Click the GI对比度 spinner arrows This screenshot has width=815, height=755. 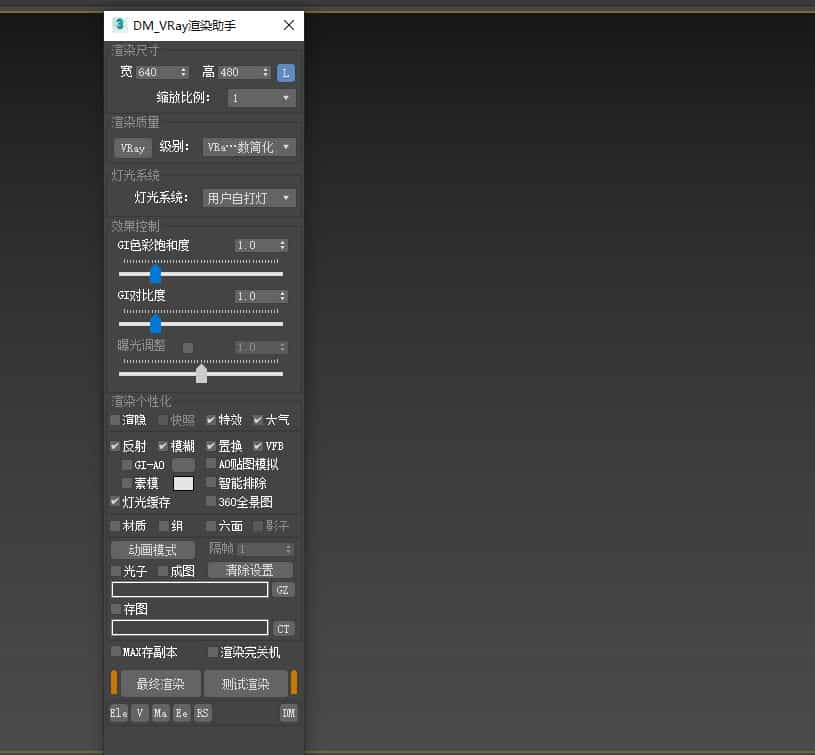[x=283, y=296]
